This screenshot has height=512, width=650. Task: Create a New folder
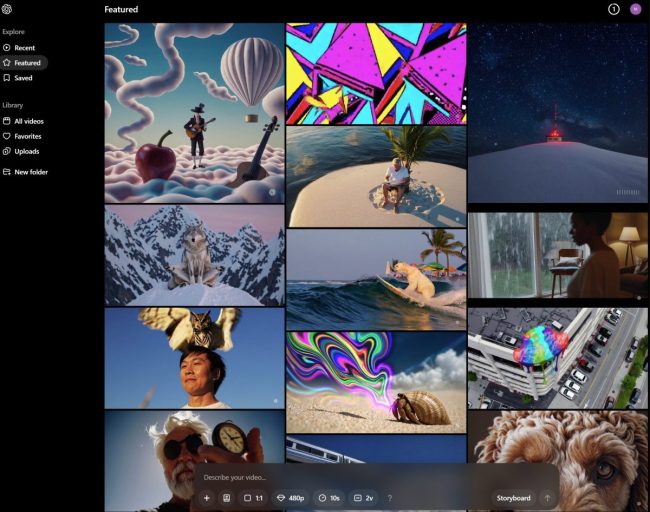(30, 172)
